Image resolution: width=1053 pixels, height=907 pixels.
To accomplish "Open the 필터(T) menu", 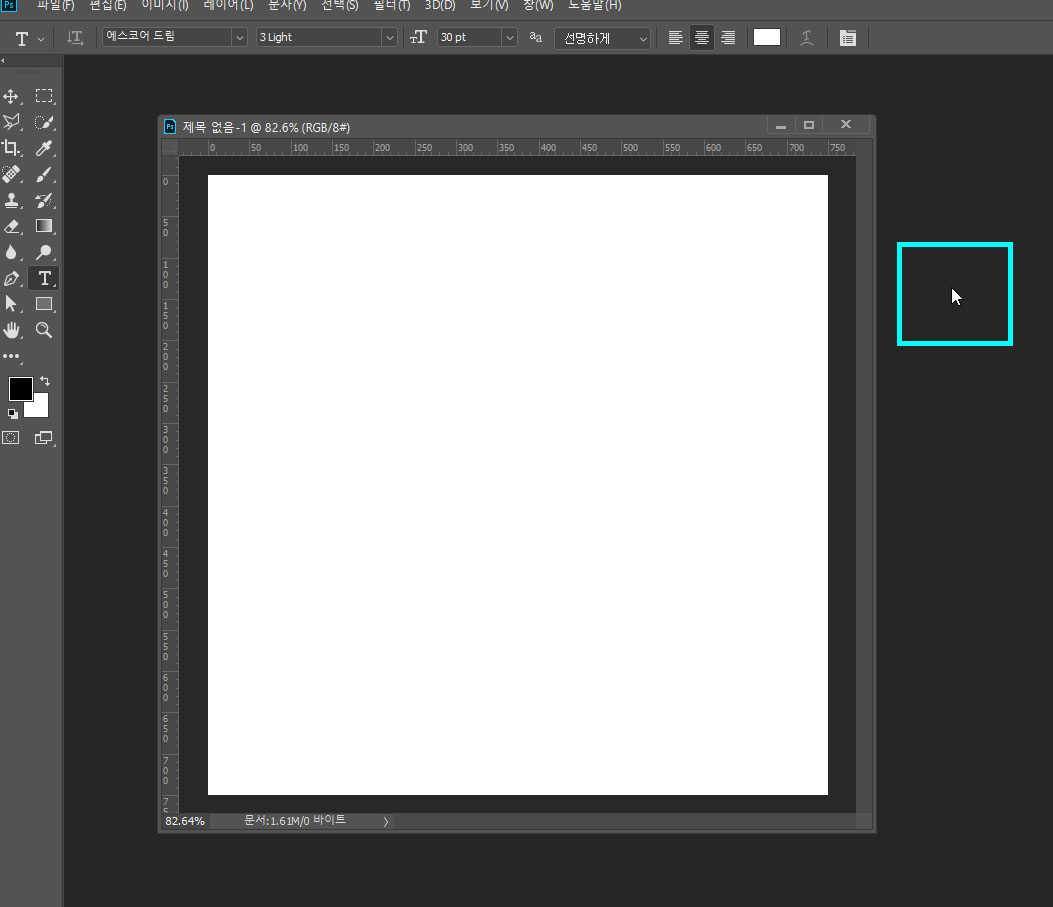I will [392, 5].
